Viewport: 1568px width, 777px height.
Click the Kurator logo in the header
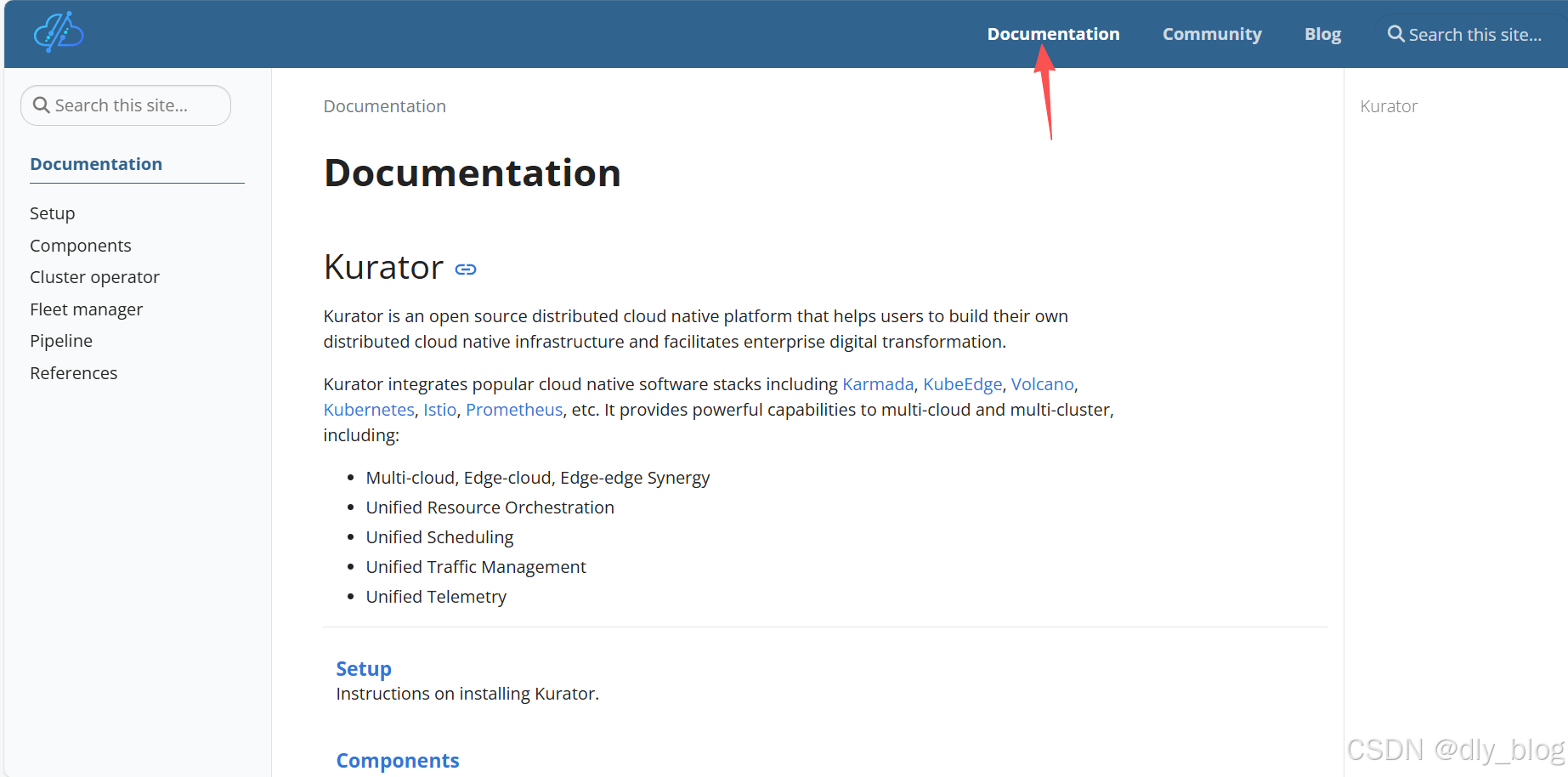tap(59, 33)
